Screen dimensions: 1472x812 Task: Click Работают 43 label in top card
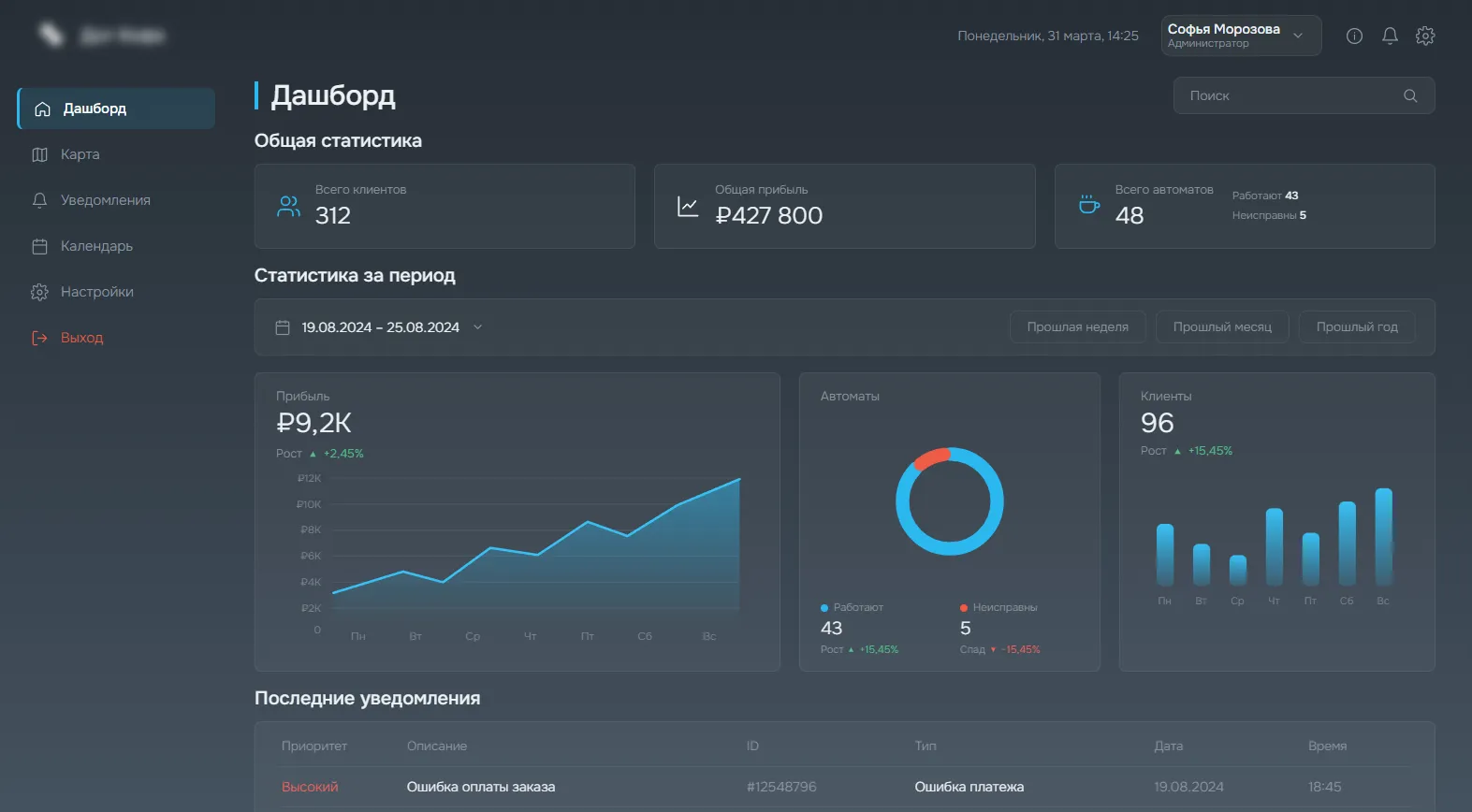1265,196
